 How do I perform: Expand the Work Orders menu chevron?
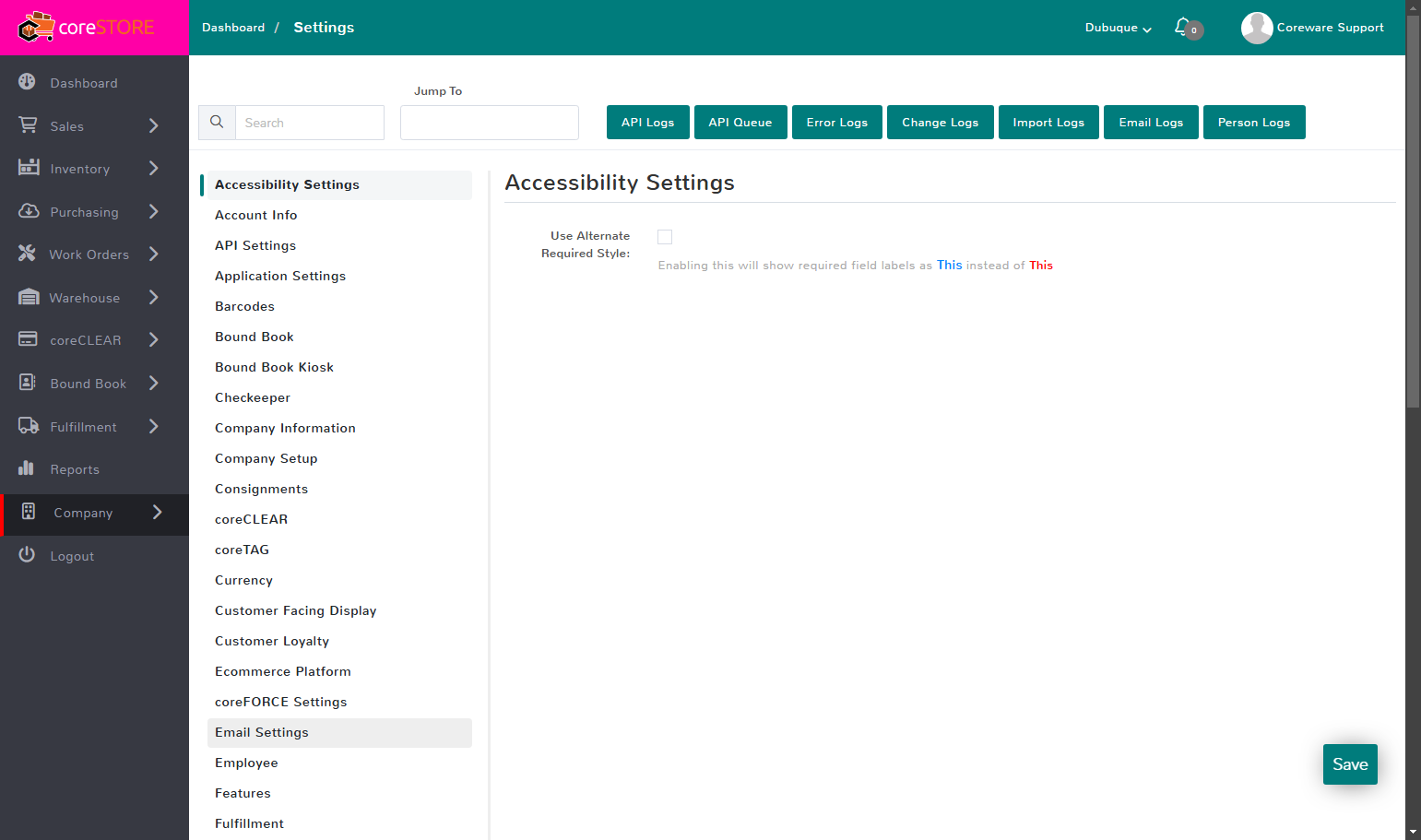[x=154, y=254]
